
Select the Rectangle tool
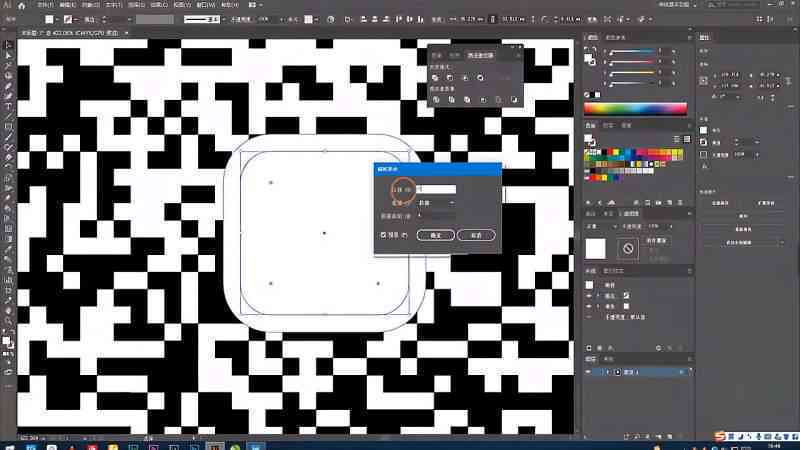[8, 127]
